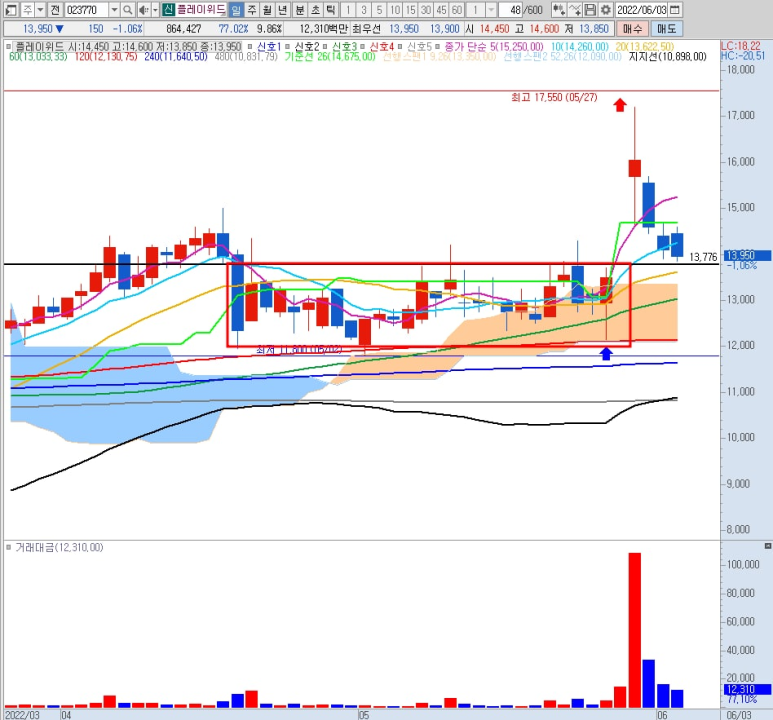Image resolution: width=773 pixels, height=720 pixels.
Task: Click the add candle chart icon
Action: coord(558,9)
